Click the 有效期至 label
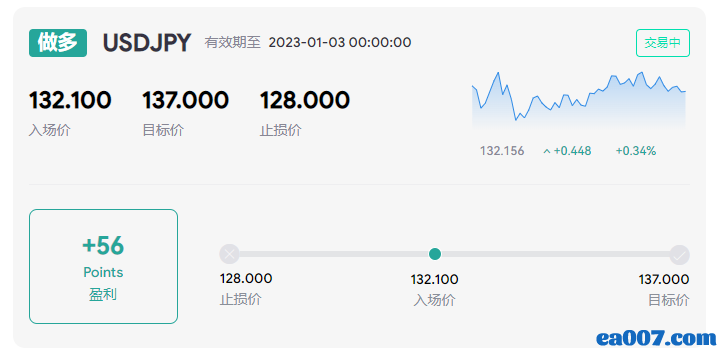The image size is (726, 362). (x=233, y=43)
